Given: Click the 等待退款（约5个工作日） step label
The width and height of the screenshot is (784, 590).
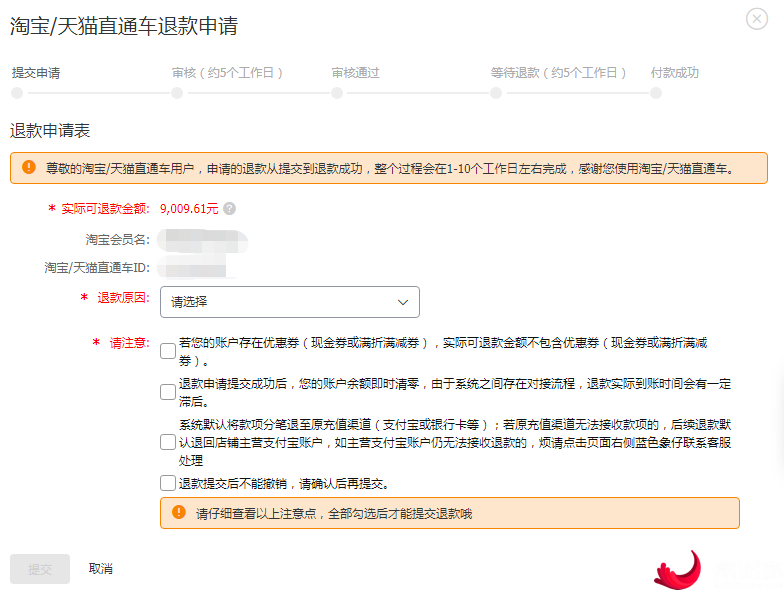Looking at the screenshot, I should pos(558,73).
